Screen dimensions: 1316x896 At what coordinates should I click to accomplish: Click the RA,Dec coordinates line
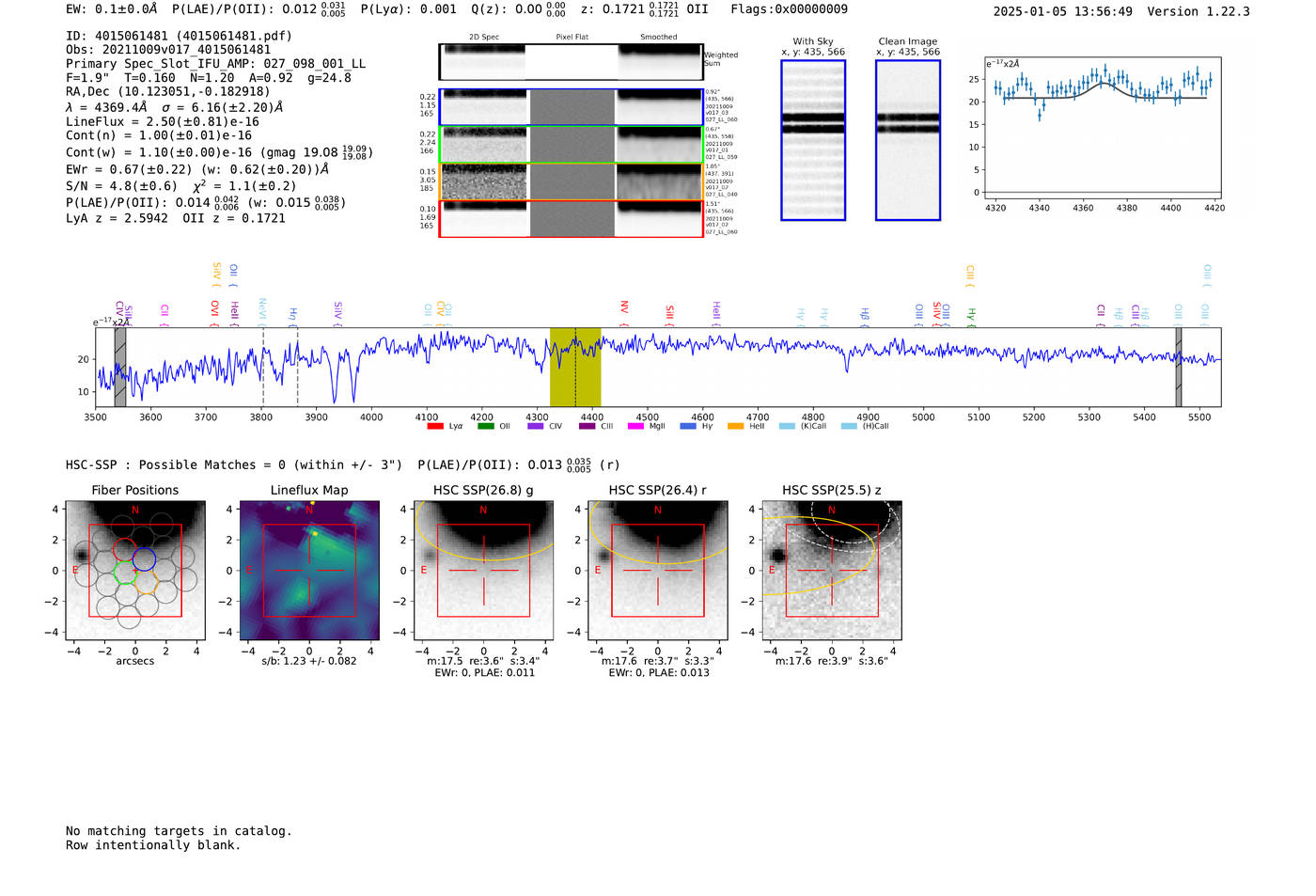(167, 91)
